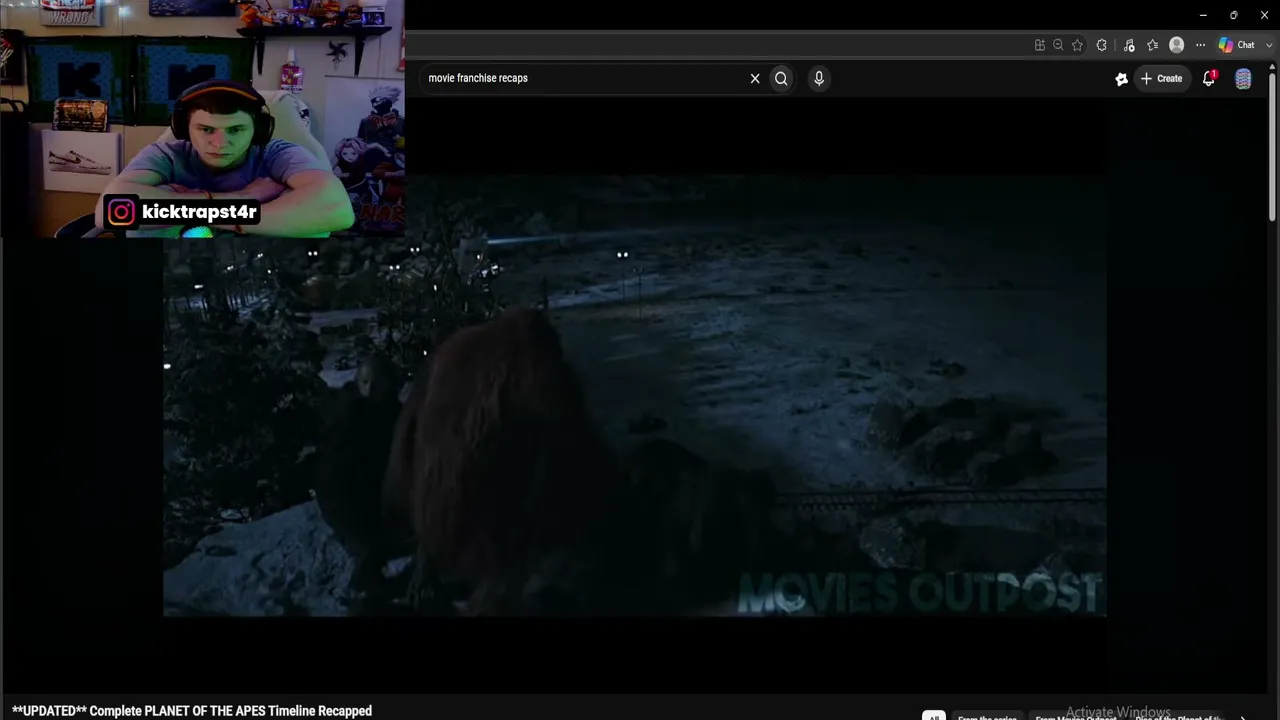The image size is (1280, 720).
Task: Open the media control music-note icon
Action: [x=1129, y=45]
